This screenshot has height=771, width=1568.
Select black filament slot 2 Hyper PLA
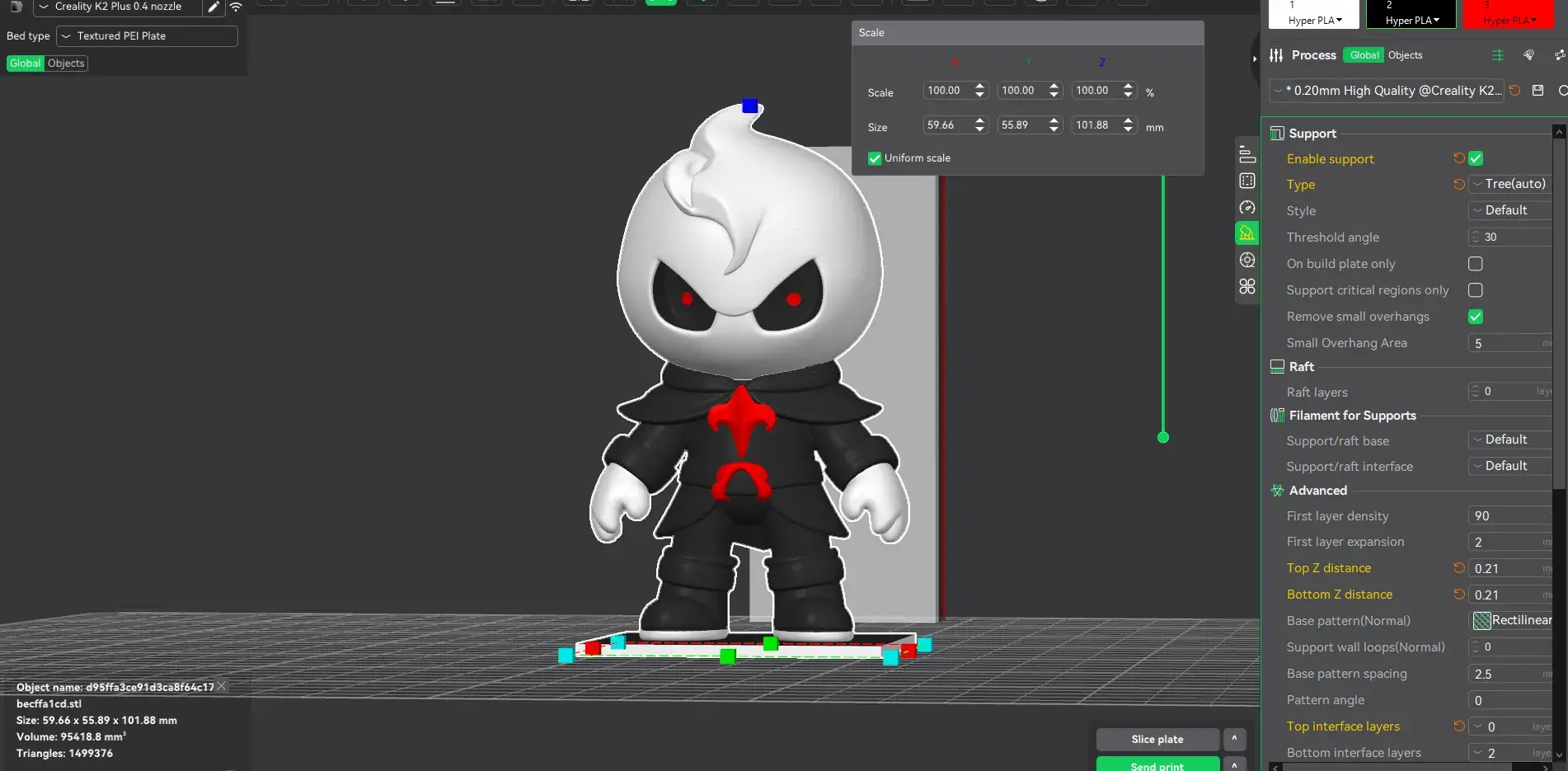point(1412,14)
